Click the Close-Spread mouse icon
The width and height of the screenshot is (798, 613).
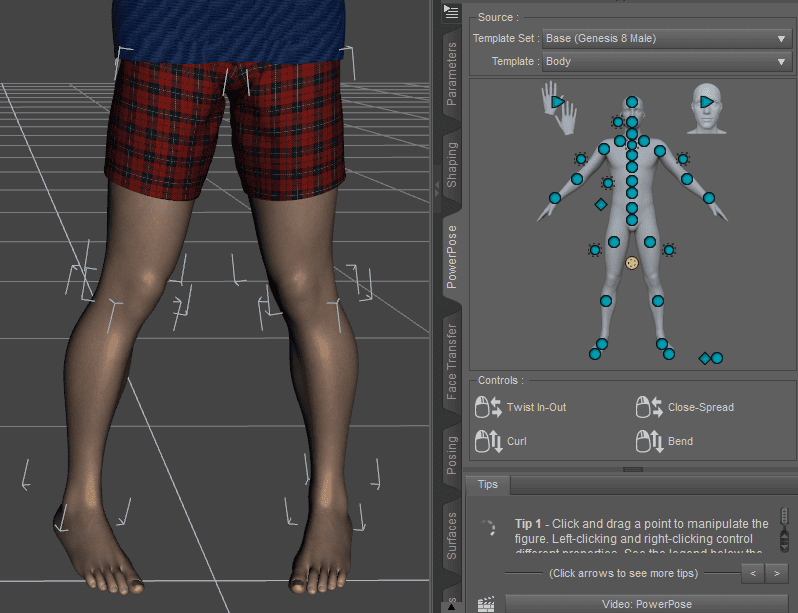click(649, 407)
